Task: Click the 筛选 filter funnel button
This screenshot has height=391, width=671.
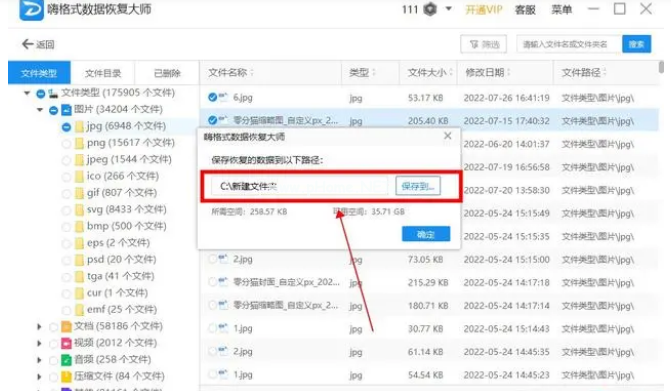Action: (x=484, y=44)
